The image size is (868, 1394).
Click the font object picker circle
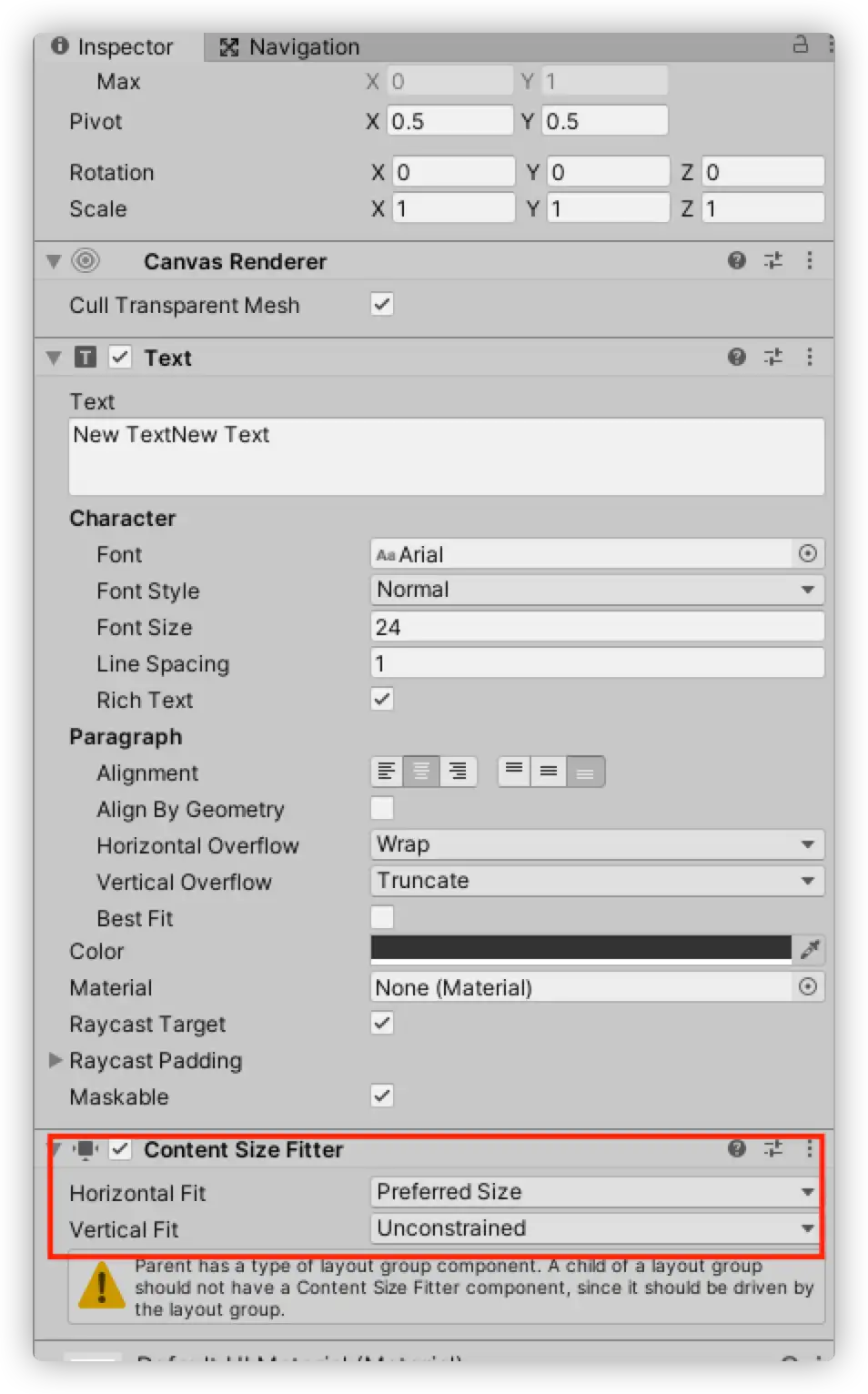click(x=807, y=553)
